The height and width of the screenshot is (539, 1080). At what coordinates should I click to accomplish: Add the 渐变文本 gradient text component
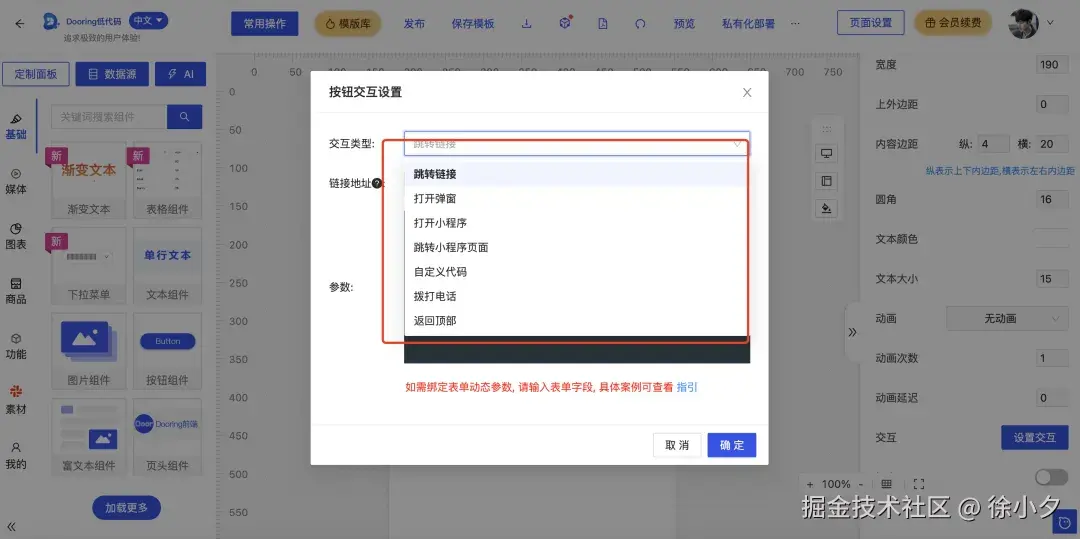coord(89,180)
